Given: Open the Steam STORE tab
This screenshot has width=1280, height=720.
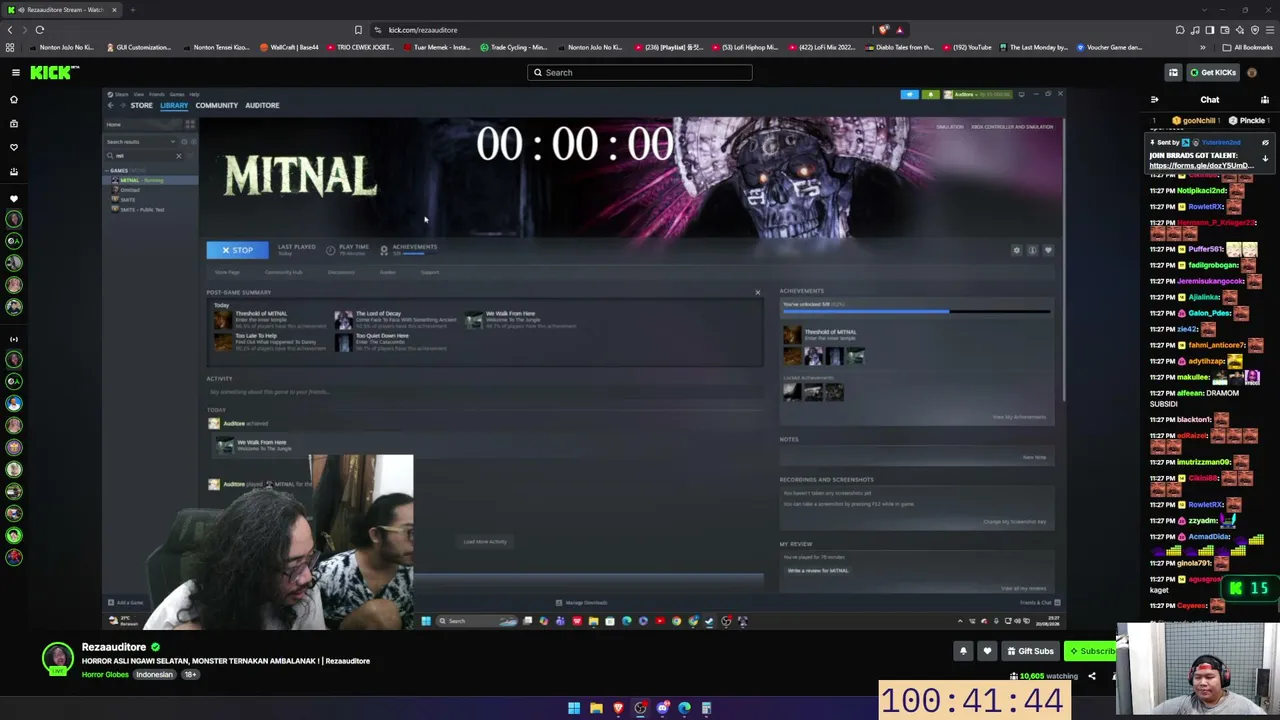Looking at the screenshot, I should click(141, 105).
